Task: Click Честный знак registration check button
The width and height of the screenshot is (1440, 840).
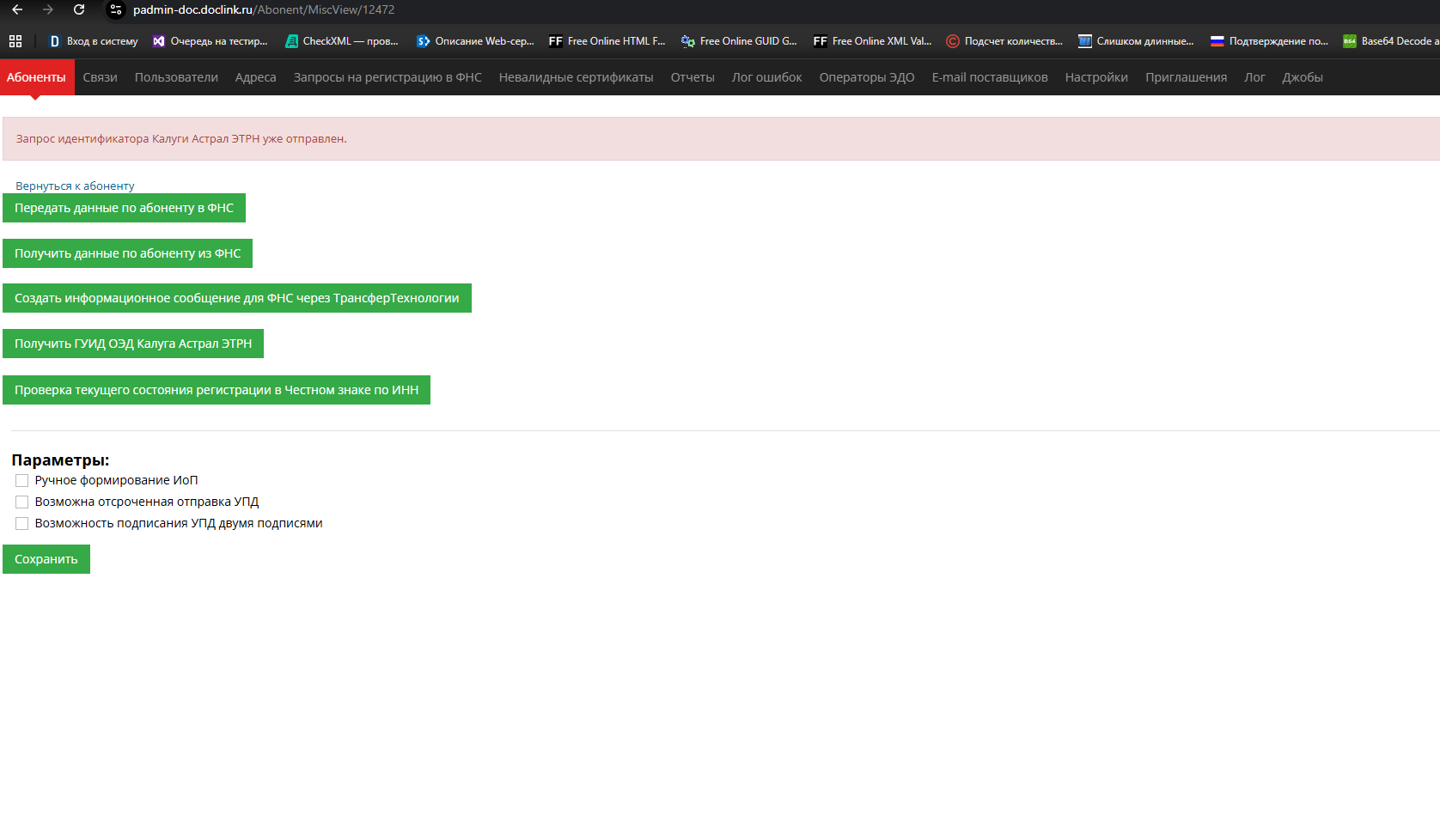Action: (x=217, y=390)
